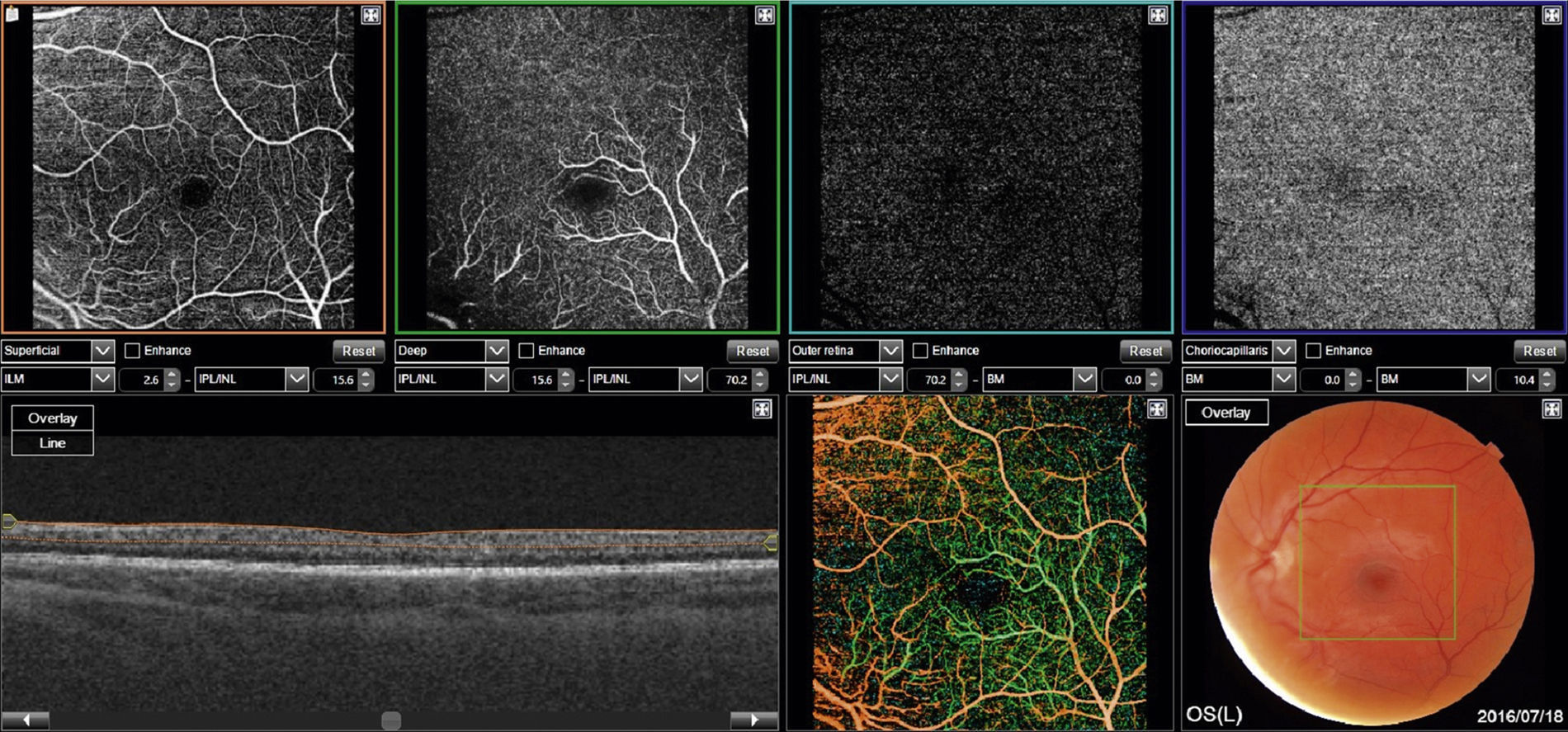Click the note icon on Superficial image
Image resolution: width=1568 pixels, height=732 pixels.
12,14
